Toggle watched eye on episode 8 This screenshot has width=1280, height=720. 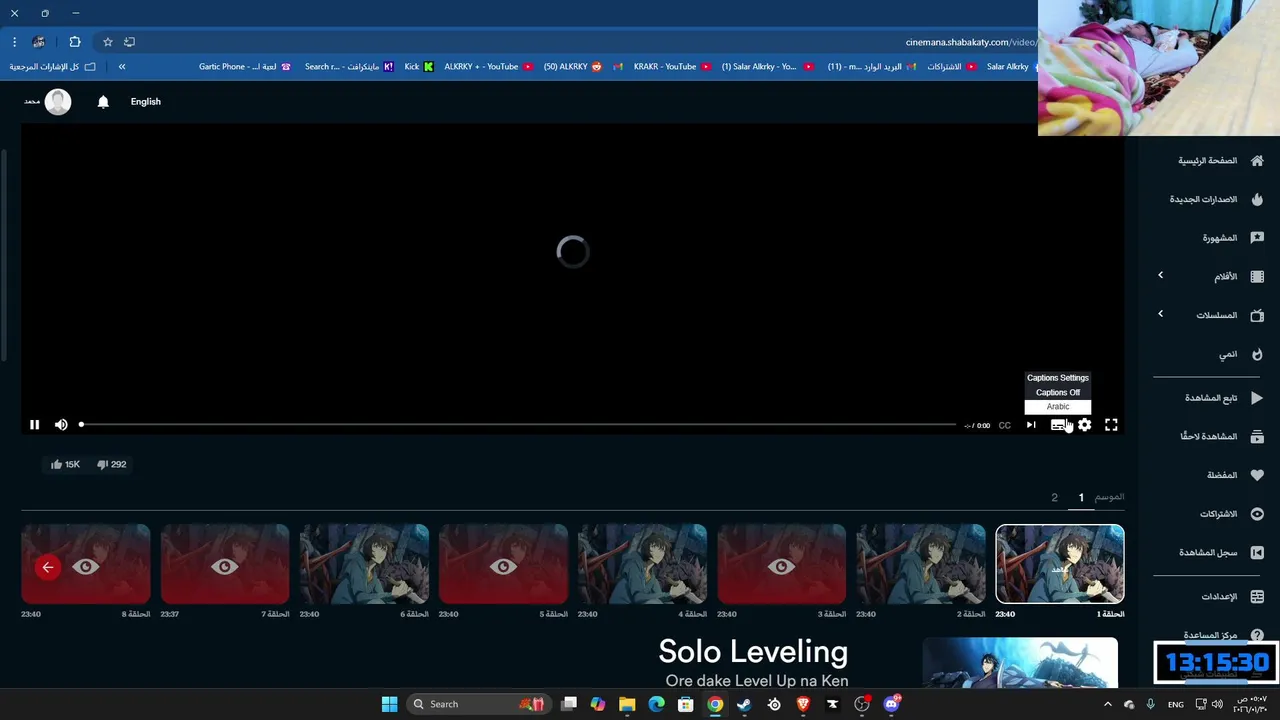click(86, 567)
